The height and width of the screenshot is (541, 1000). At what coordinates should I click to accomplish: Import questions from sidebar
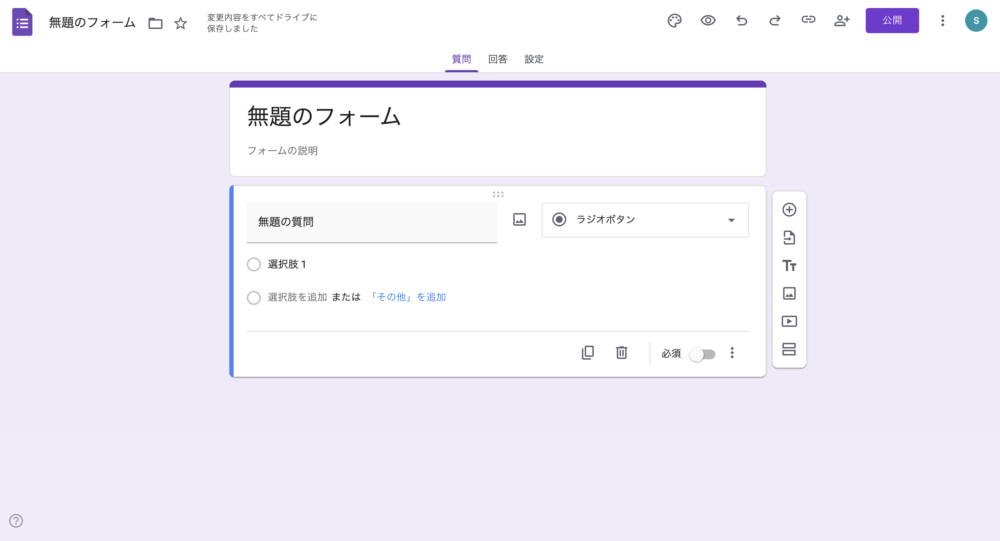[789, 238]
